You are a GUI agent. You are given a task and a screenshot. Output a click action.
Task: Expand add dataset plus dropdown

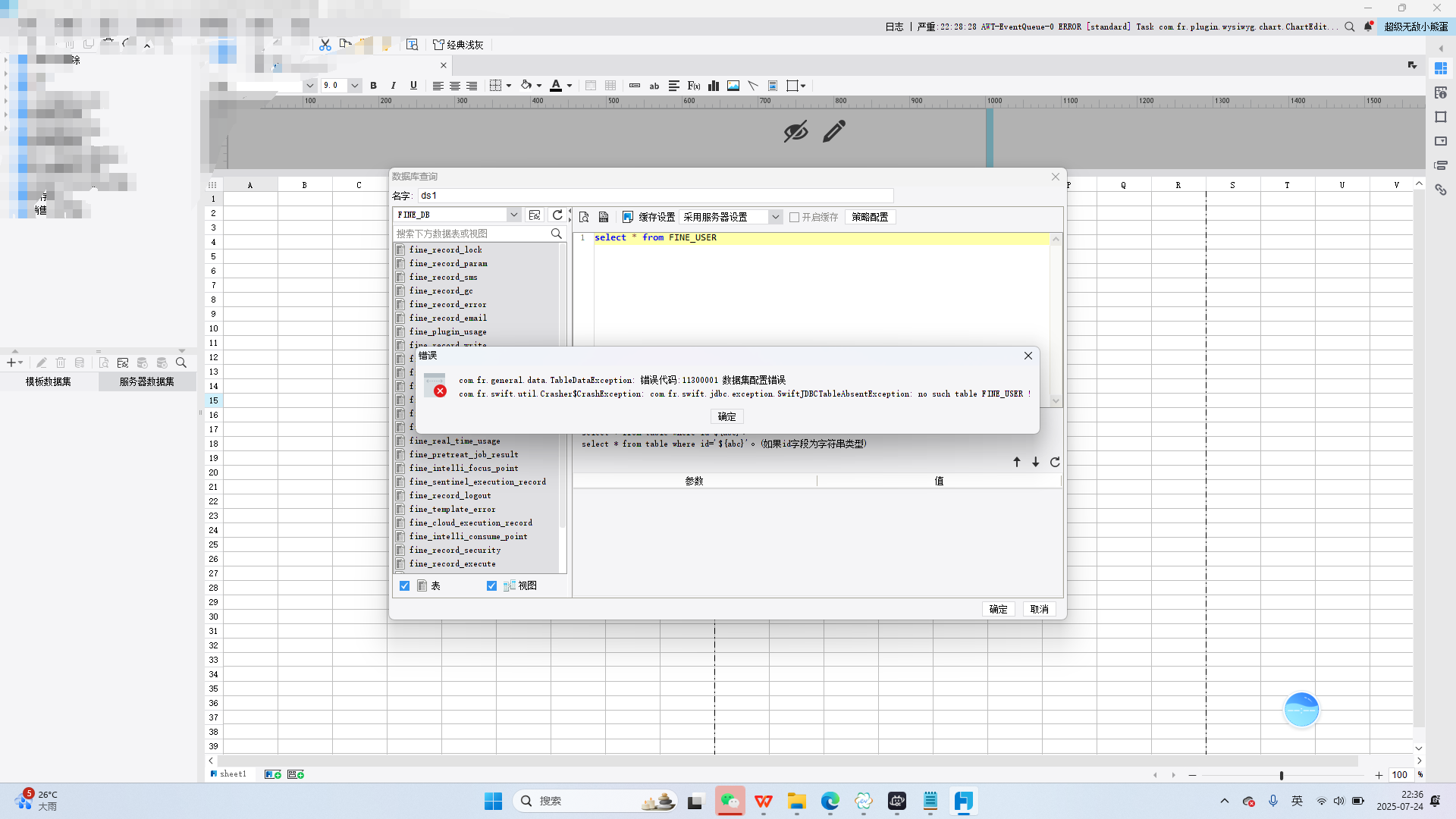tap(14, 362)
